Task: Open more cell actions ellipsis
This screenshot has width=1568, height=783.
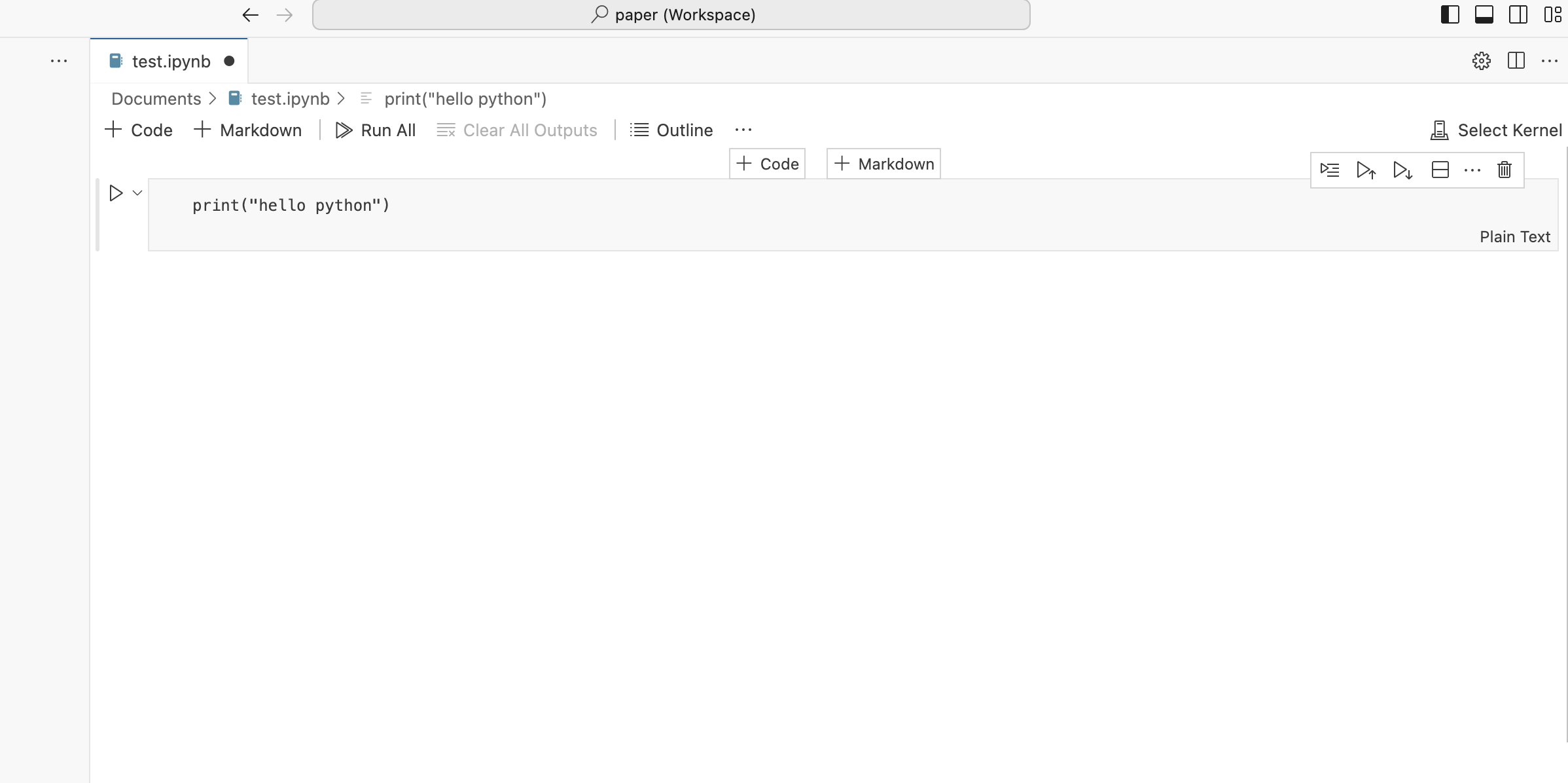Action: pyautogui.click(x=1472, y=170)
